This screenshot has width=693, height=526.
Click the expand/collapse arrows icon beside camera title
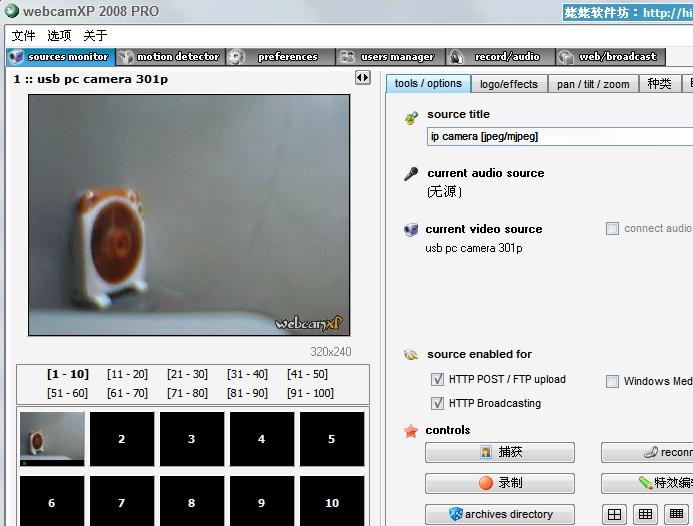point(362,78)
